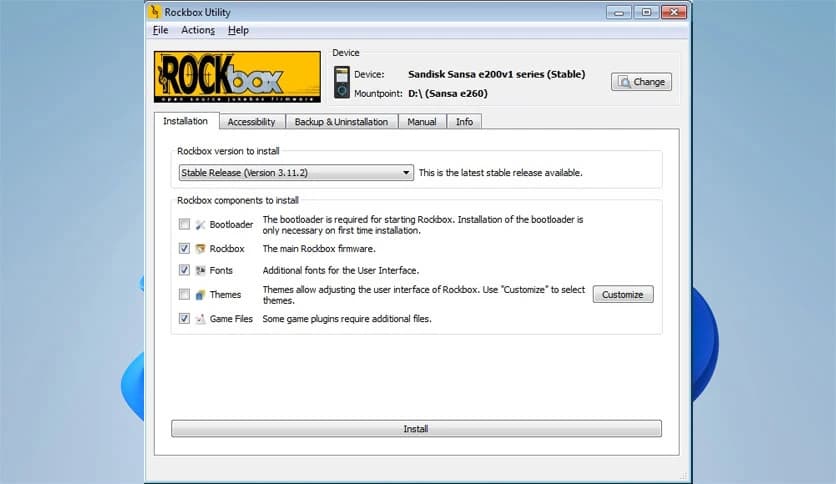Uncheck the Fonts checkbox
Image resolution: width=836 pixels, height=484 pixels.
[x=184, y=270]
